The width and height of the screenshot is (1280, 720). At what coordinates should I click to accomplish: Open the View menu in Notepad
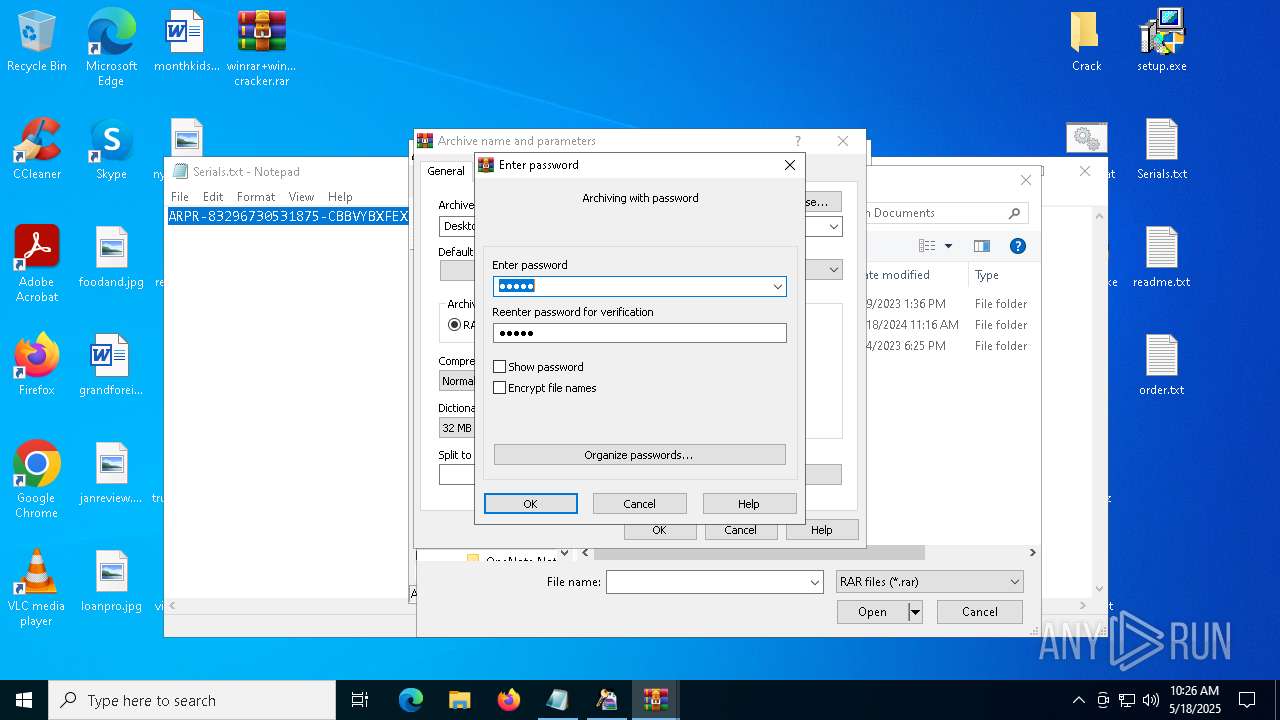(x=301, y=197)
